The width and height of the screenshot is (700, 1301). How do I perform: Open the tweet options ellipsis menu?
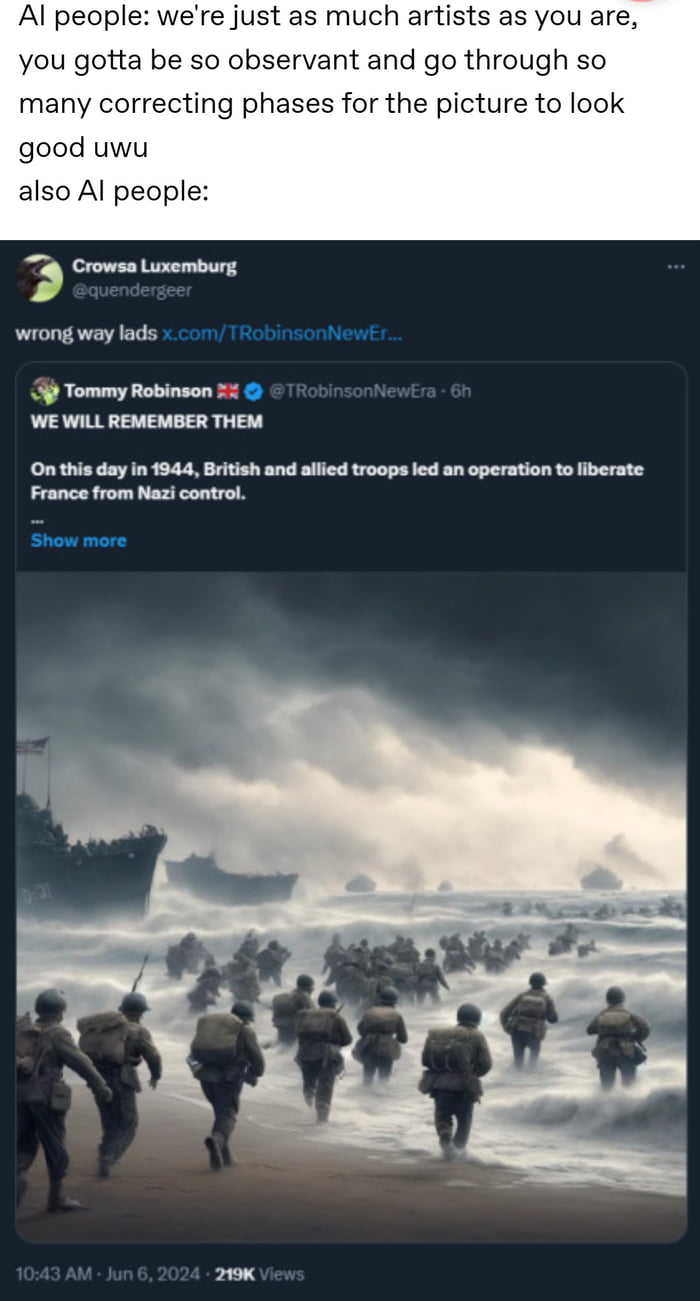click(676, 265)
